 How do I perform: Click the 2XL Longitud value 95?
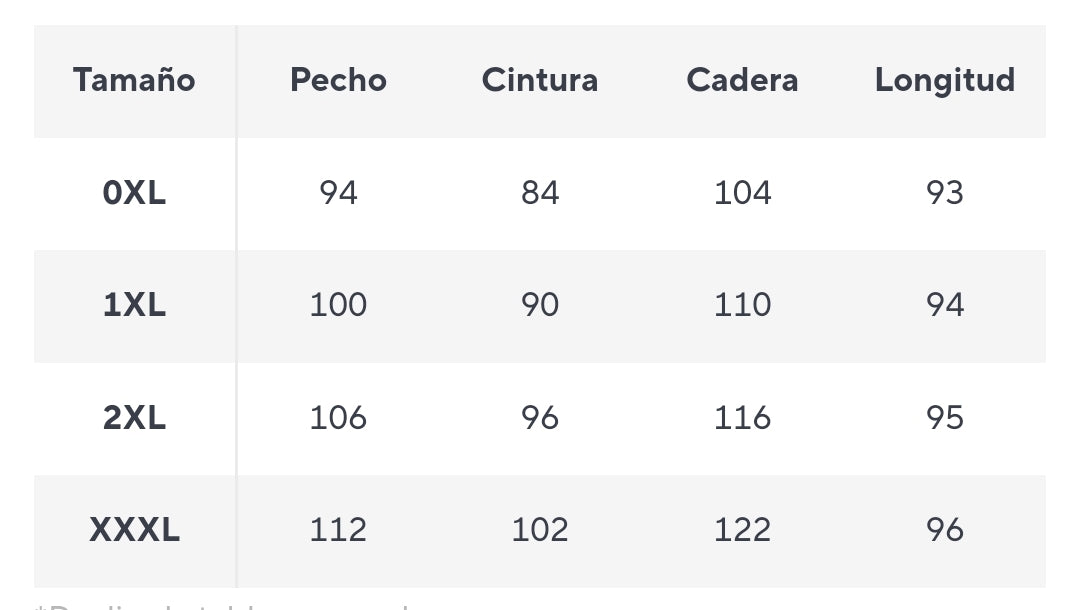tap(945, 417)
